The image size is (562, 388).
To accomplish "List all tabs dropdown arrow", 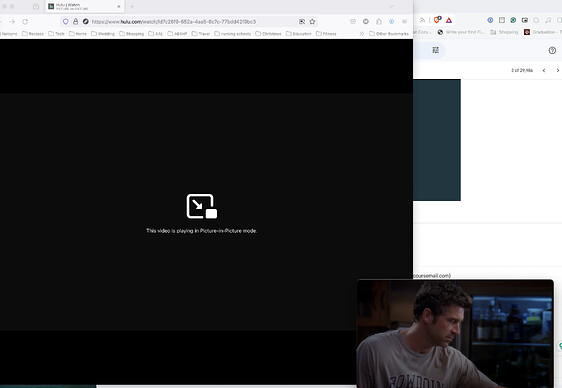I will point(391,6).
